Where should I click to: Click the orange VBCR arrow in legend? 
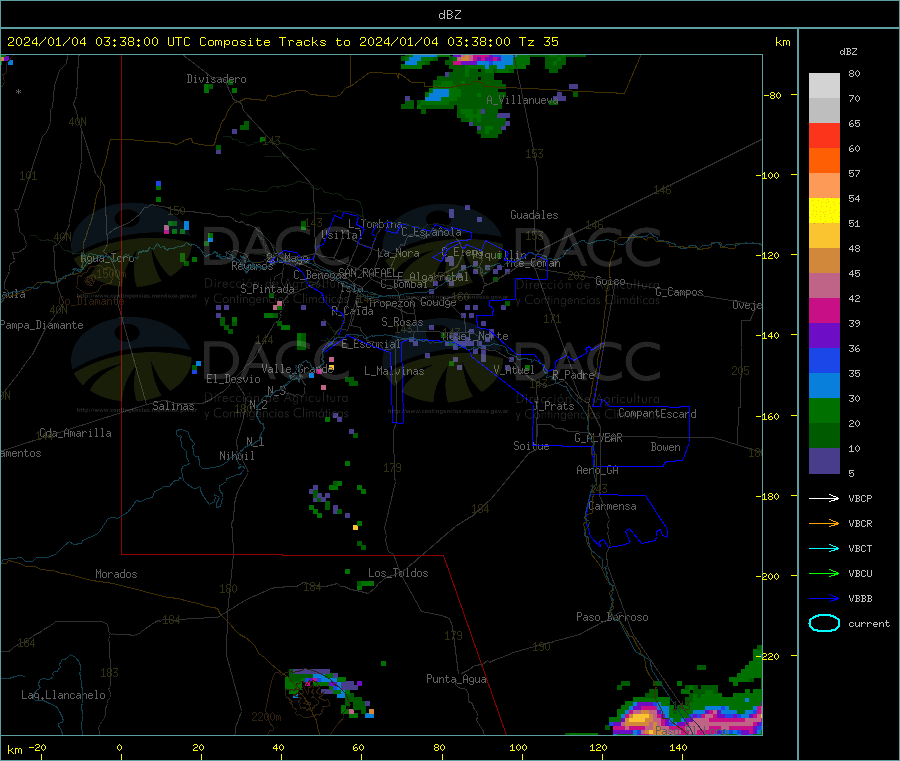[x=824, y=523]
